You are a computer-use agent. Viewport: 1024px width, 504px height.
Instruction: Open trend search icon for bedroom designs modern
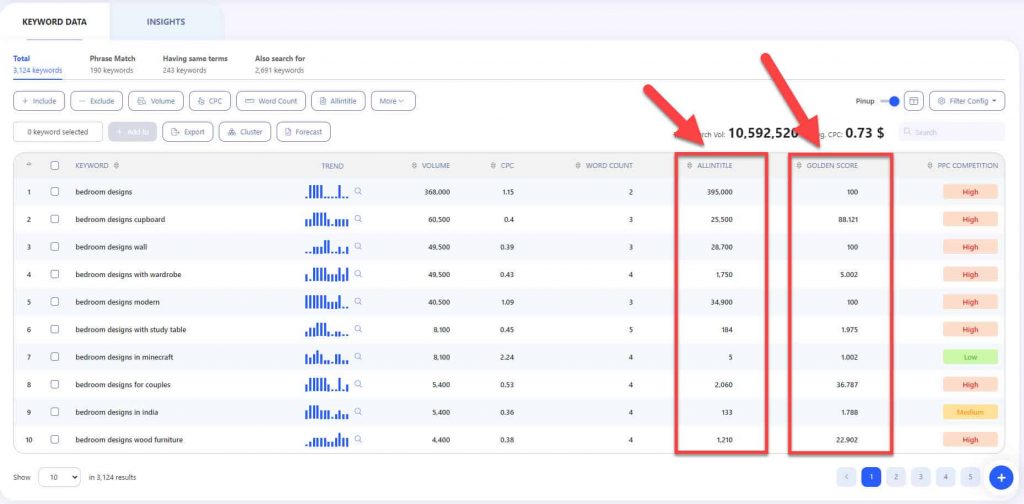(358, 302)
